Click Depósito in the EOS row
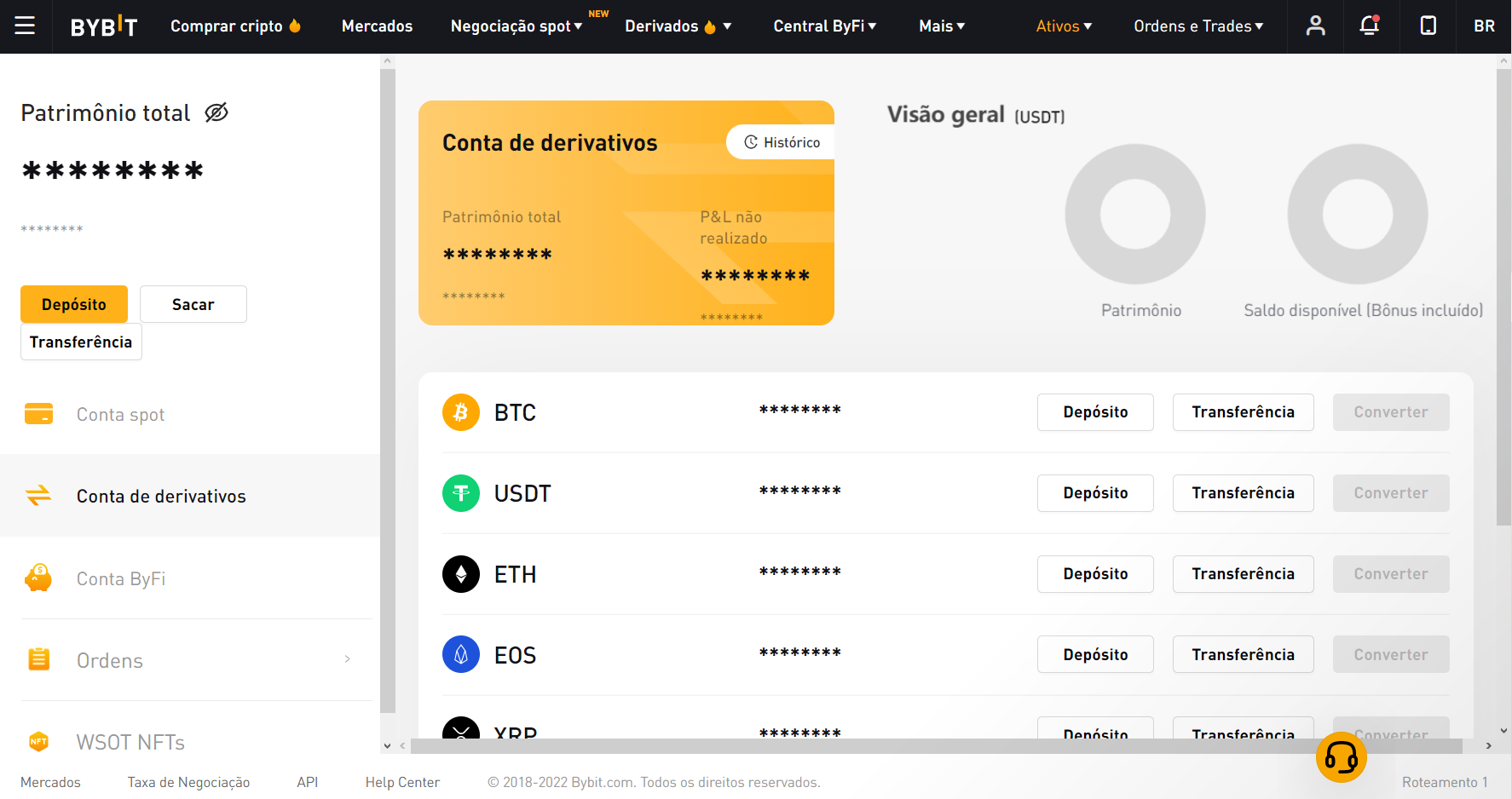 click(1095, 654)
